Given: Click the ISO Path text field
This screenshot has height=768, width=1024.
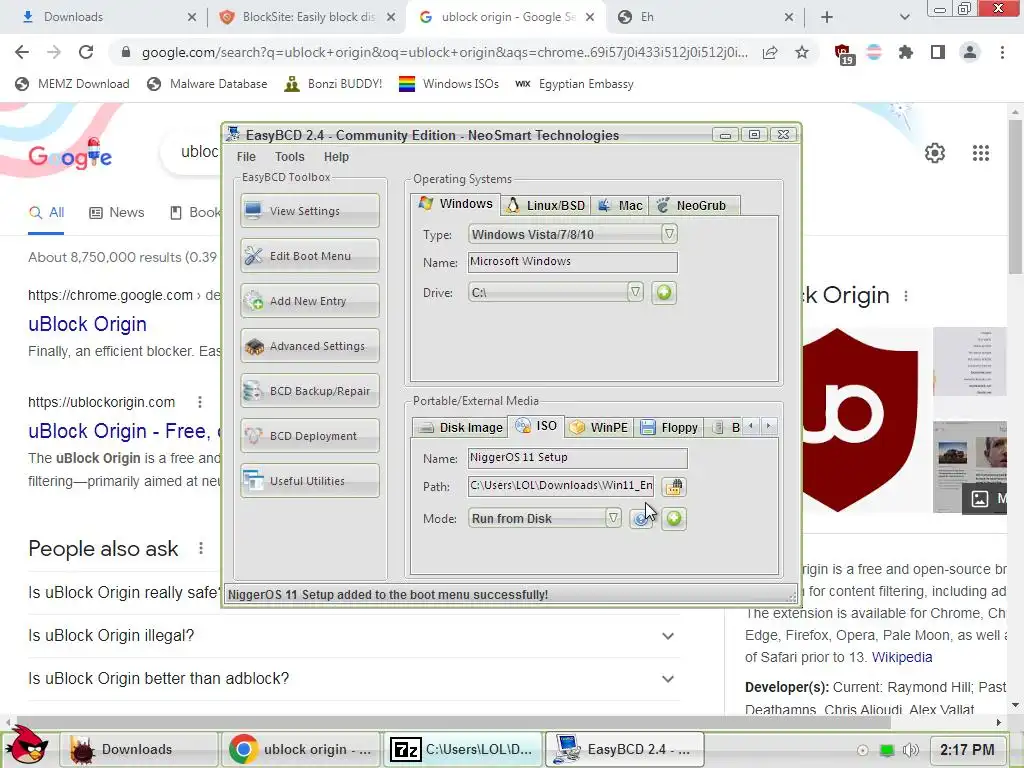Looking at the screenshot, I should (x=561, y=486).
